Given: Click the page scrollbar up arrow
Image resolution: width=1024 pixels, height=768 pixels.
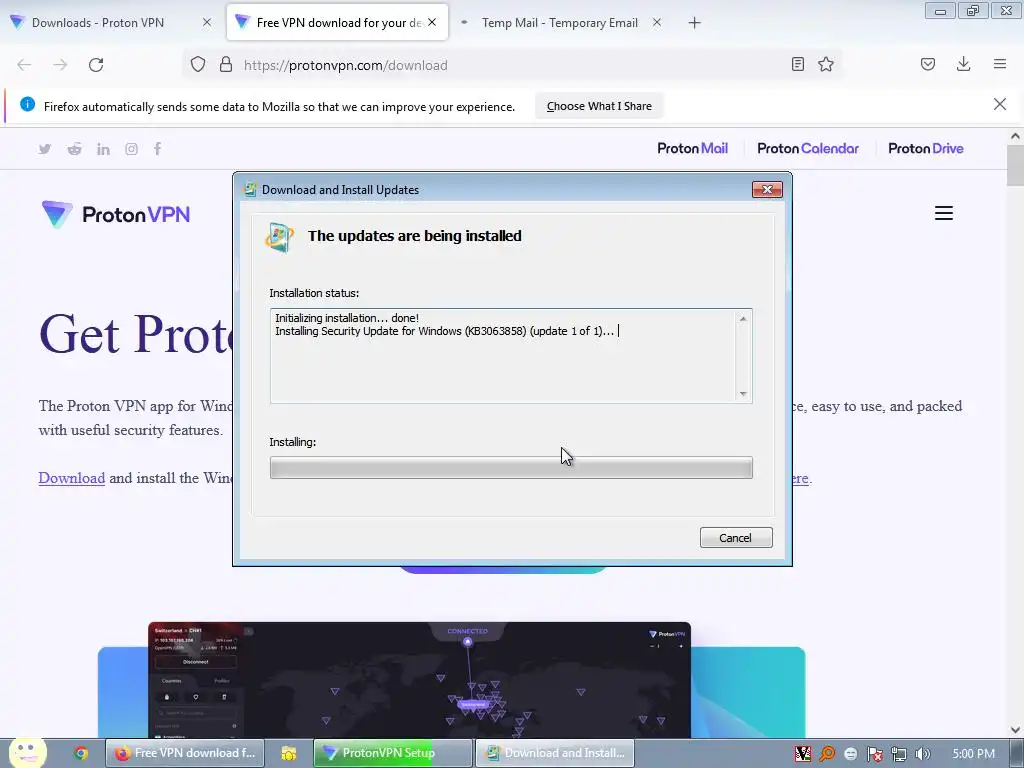Looking at the screenshot, I should coord(1015,136).
